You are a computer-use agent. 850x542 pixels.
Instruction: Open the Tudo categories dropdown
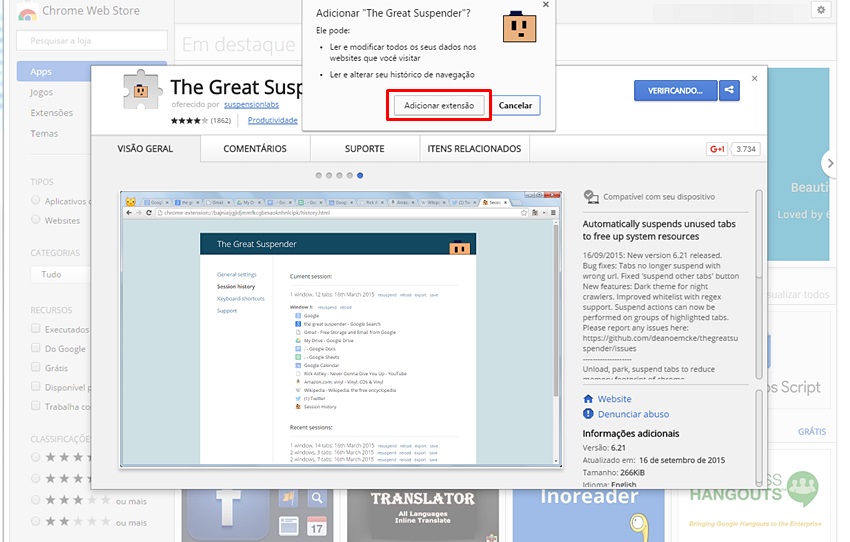61,274
